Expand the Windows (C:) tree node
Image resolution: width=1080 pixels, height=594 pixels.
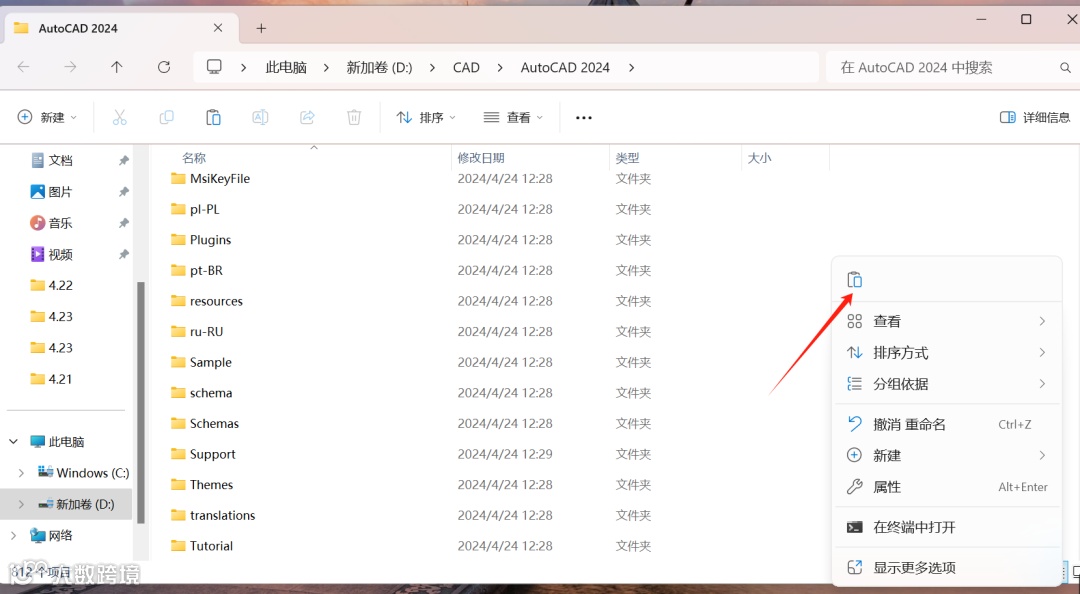[x=21, y=473]
